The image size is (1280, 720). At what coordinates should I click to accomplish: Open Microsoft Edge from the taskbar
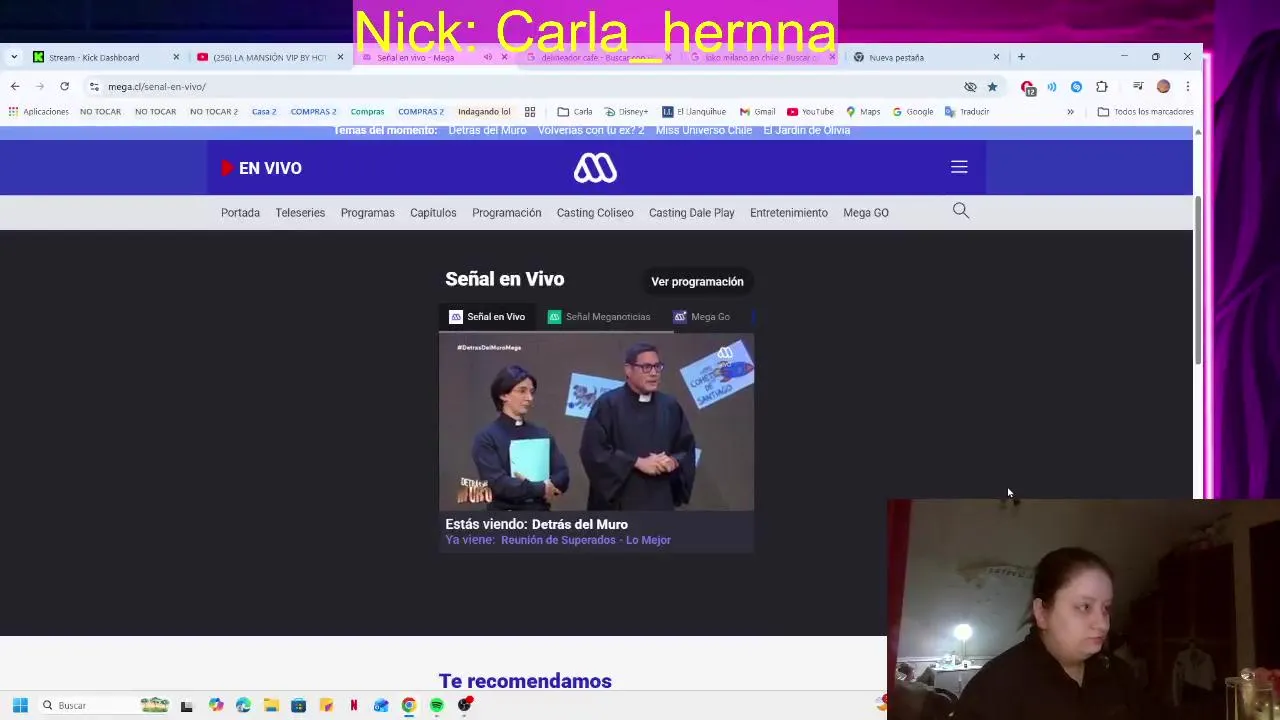pyautogui.click(x=243, y=705)
